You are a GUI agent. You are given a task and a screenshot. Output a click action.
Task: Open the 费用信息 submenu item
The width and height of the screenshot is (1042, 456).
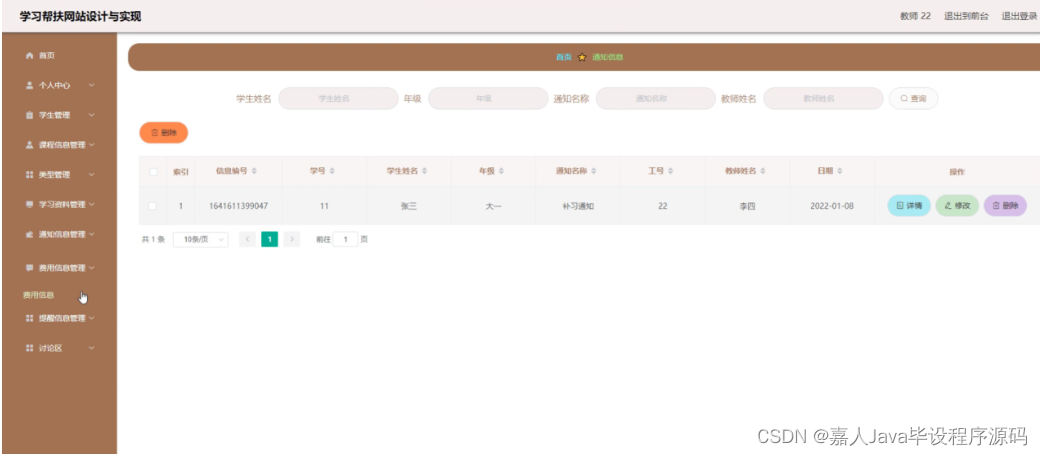39,295
